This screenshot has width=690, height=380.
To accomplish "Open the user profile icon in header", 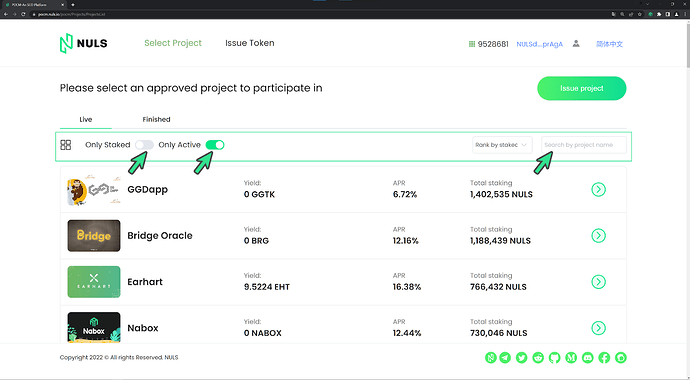I will [x=576, y=44].
